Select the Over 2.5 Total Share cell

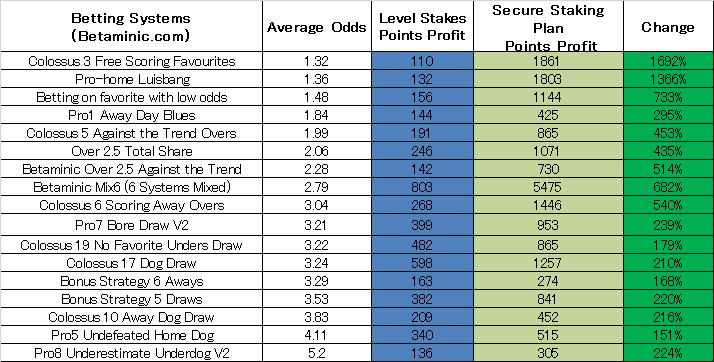point(131,151)
